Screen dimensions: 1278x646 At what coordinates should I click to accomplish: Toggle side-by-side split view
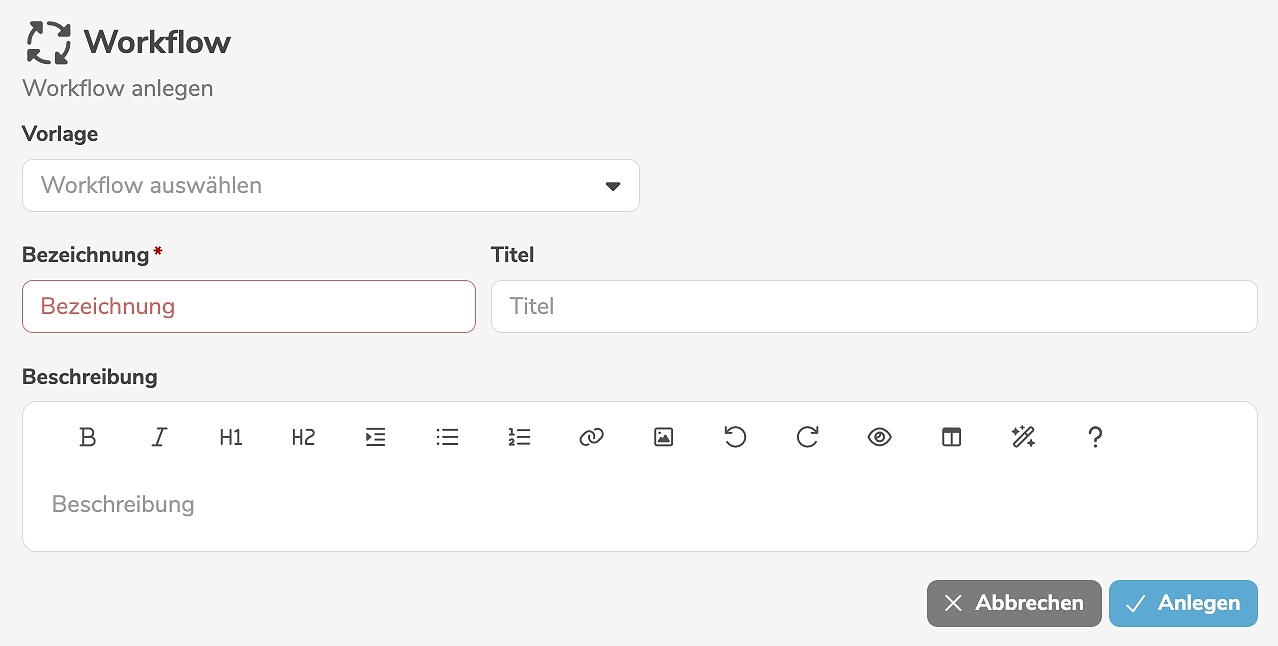[951, 437]
